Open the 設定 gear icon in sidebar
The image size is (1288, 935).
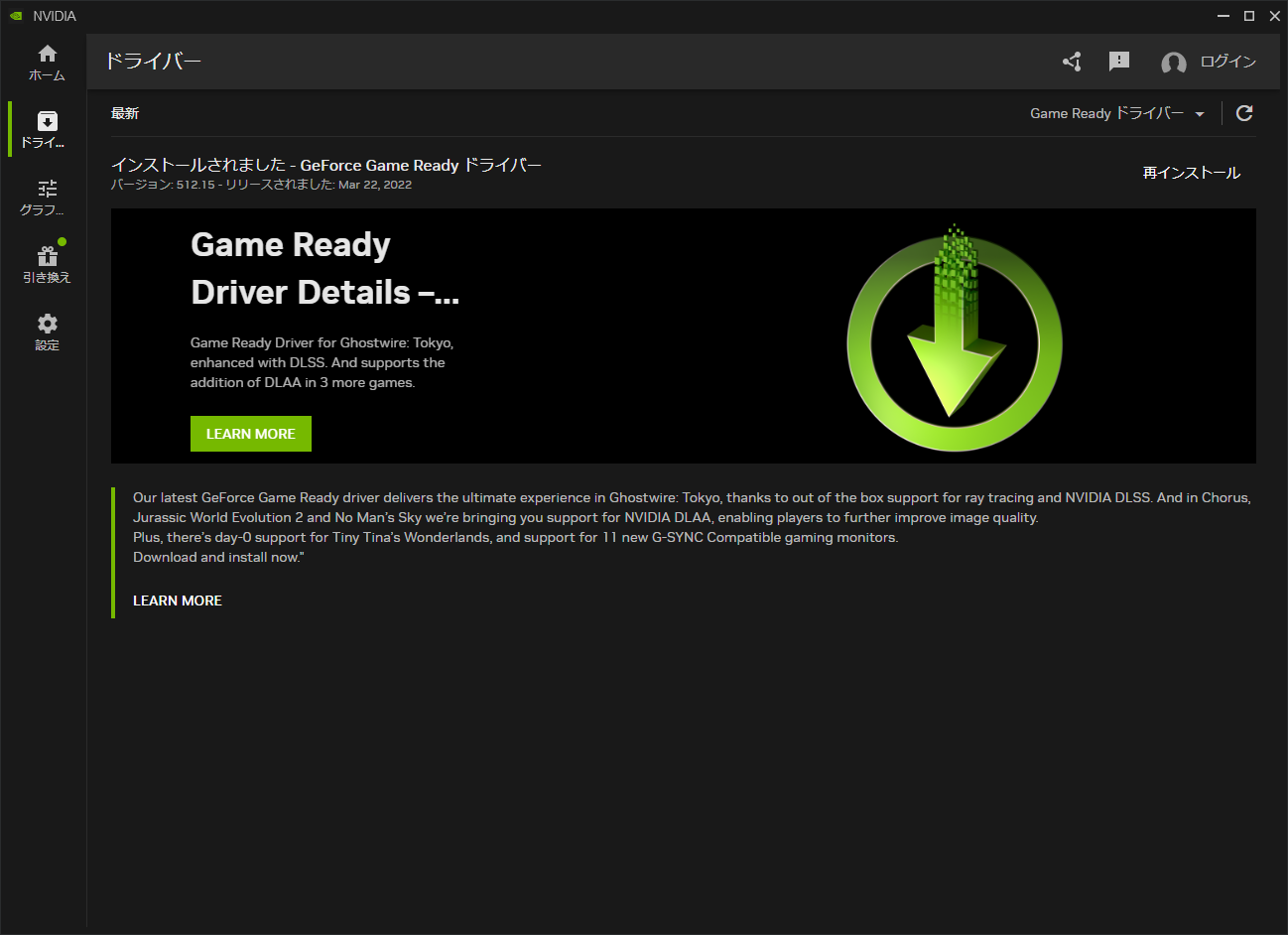[47, 324]
